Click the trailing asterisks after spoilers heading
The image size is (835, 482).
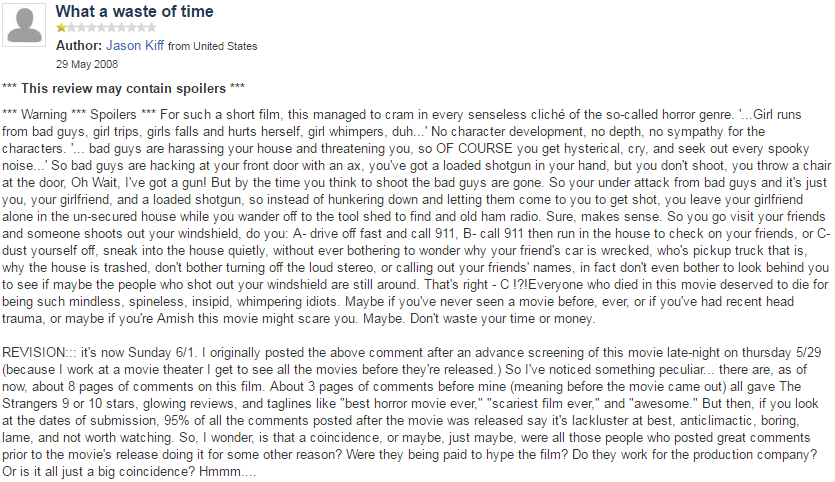point(238,87)
